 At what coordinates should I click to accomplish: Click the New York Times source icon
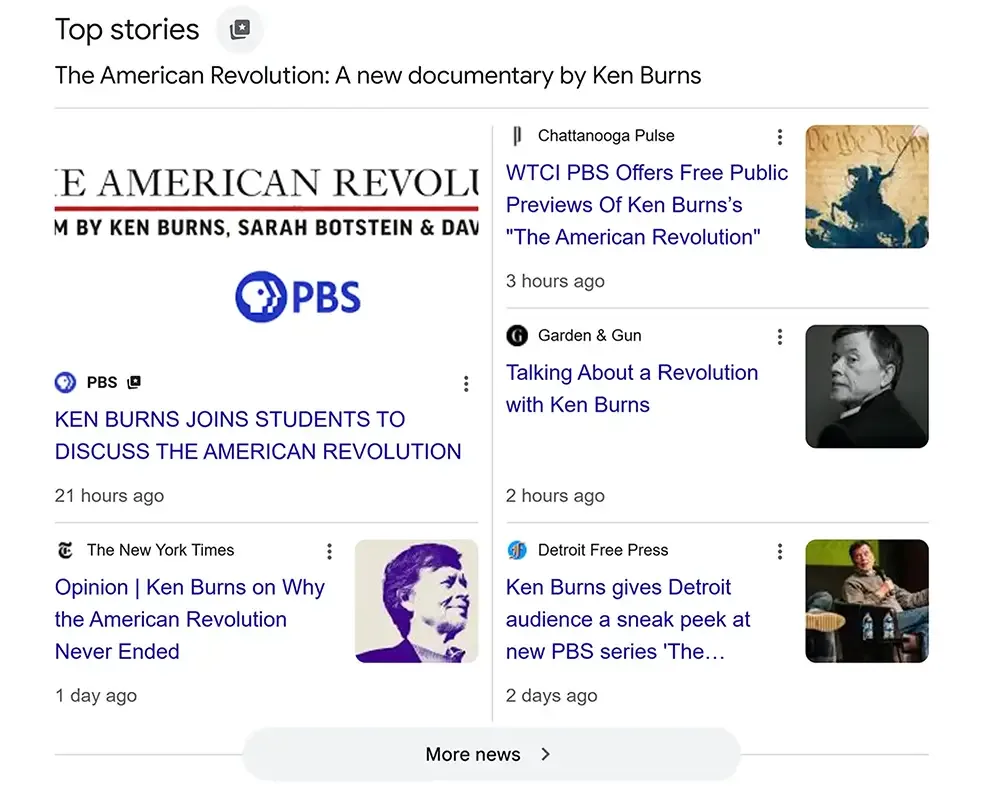(x=66, y=550)
